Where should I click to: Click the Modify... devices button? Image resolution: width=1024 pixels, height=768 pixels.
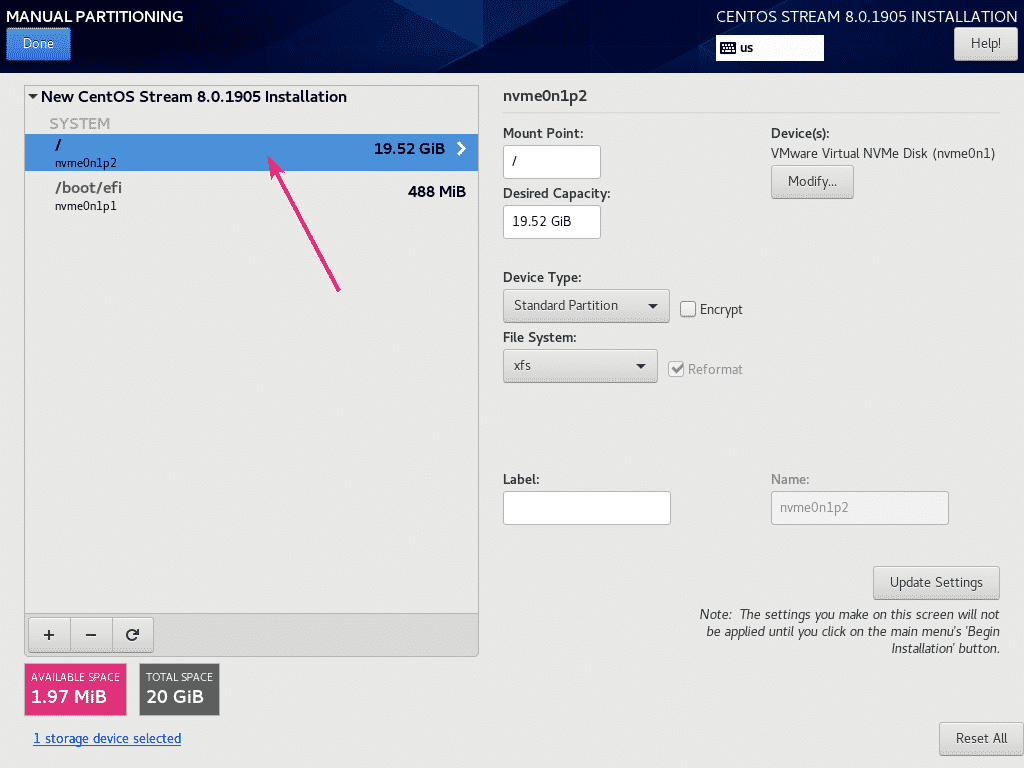tap(812, 182)
